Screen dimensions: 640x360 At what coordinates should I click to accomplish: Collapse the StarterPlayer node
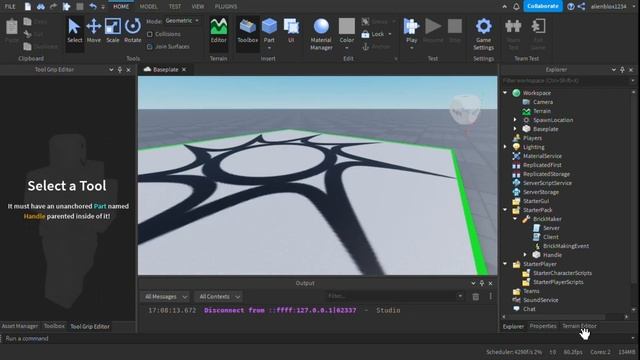click(x=505, y=264)
